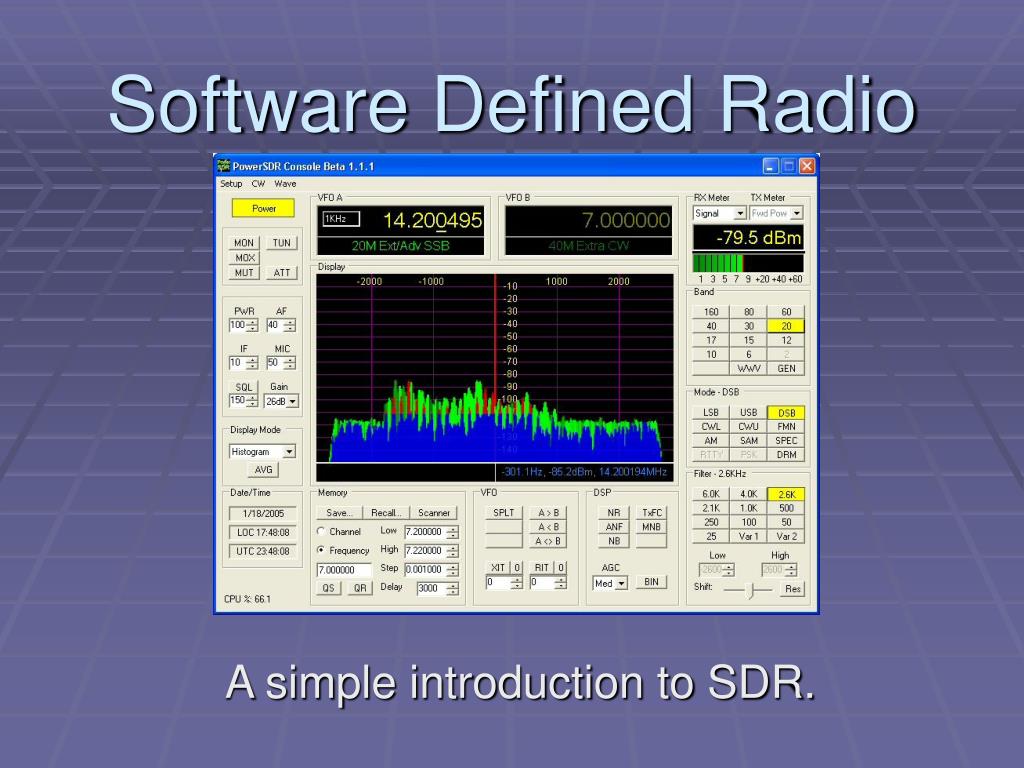
Task: Adjust the filter Shift slider
Action: [x=748, y=590]
